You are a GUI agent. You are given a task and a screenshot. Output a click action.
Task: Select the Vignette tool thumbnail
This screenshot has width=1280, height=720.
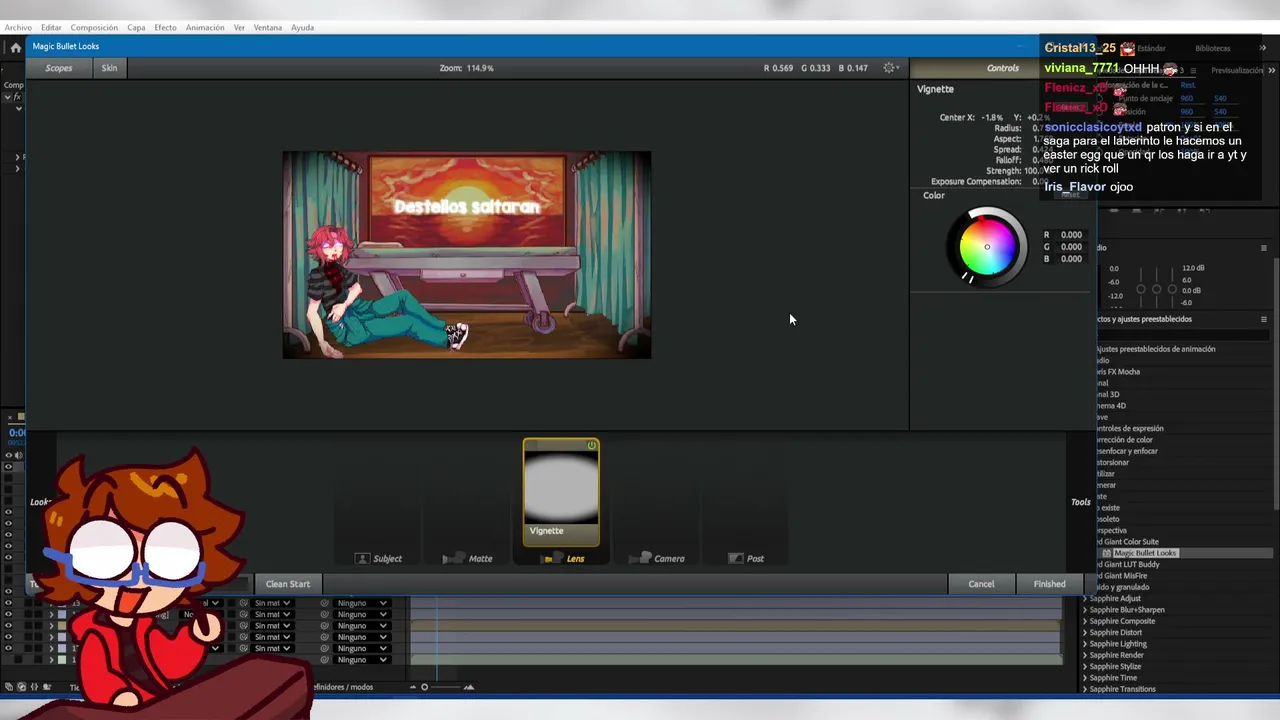pyautogui.click(x=561, y=492)
